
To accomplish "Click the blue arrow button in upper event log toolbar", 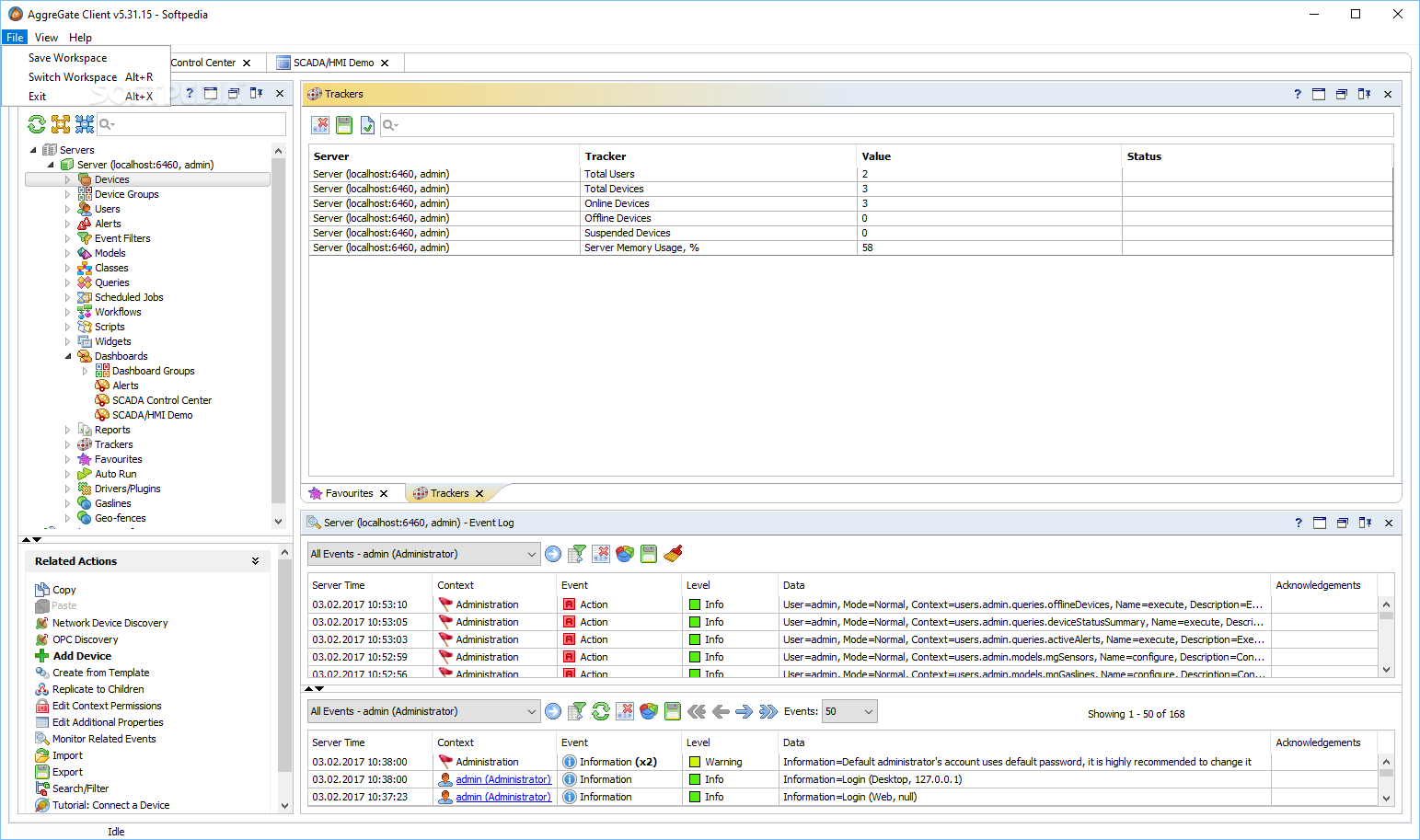I will (553, 554).
